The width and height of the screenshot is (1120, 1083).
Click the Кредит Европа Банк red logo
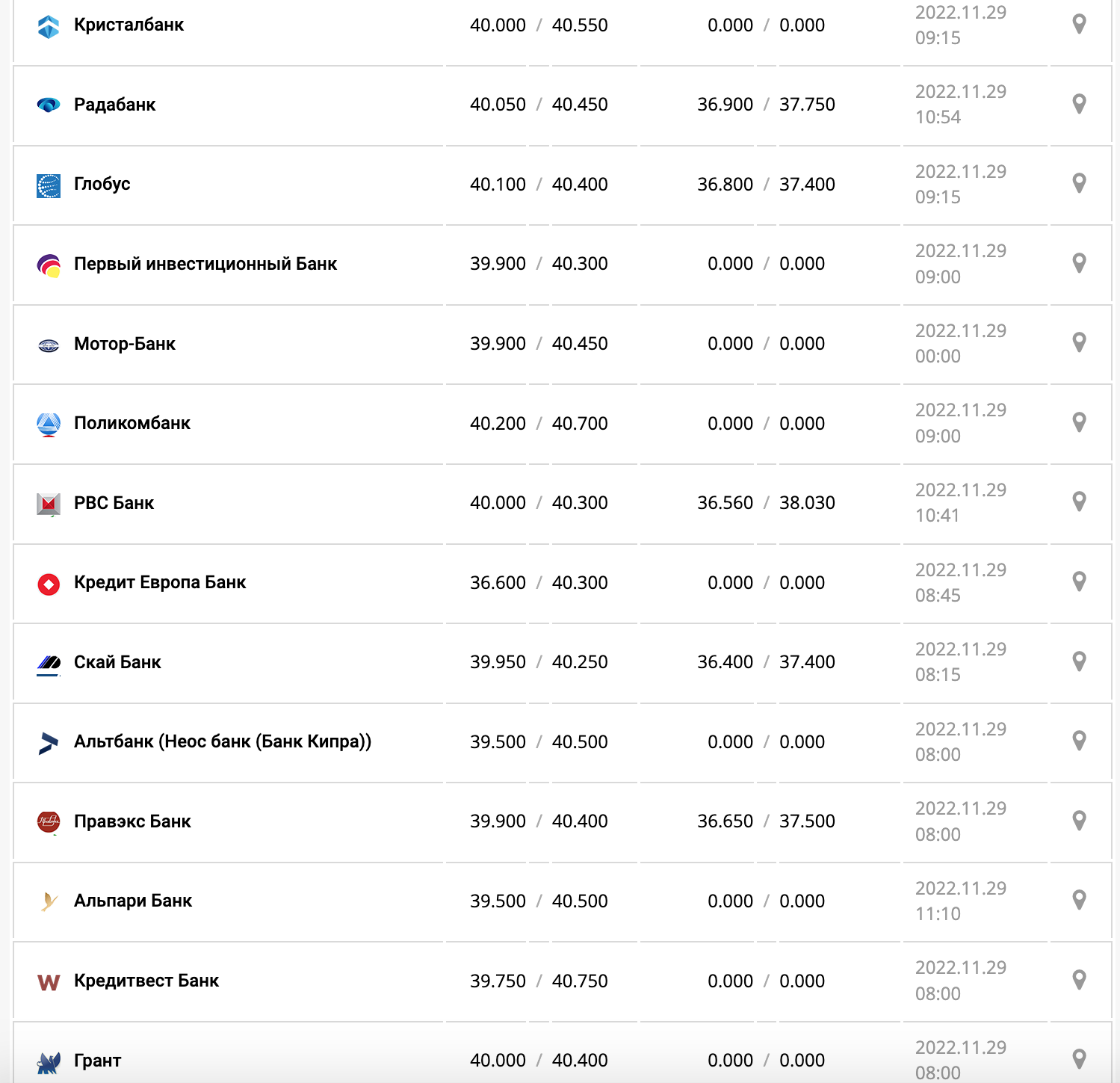[x=49, y=584]
